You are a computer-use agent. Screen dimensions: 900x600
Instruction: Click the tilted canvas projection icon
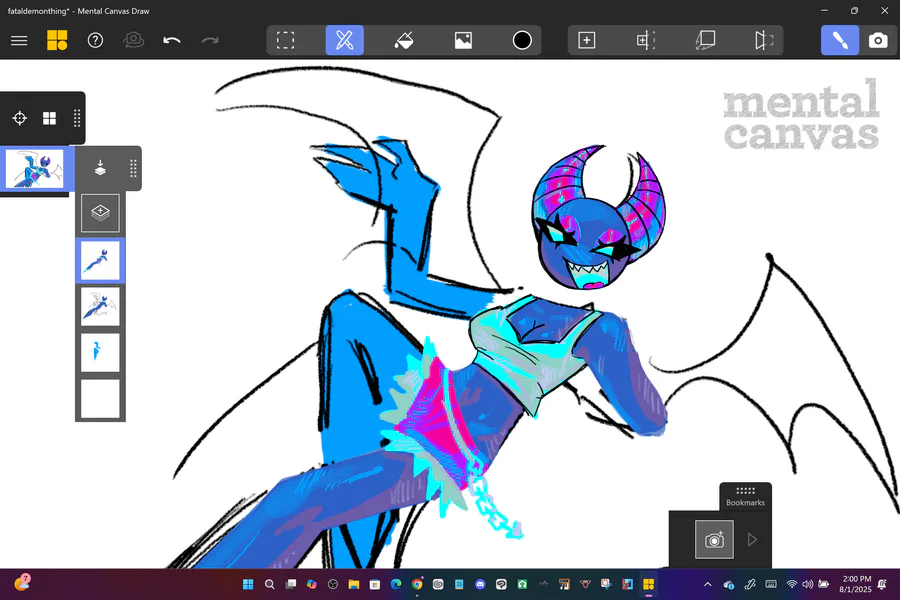(705, 40)
